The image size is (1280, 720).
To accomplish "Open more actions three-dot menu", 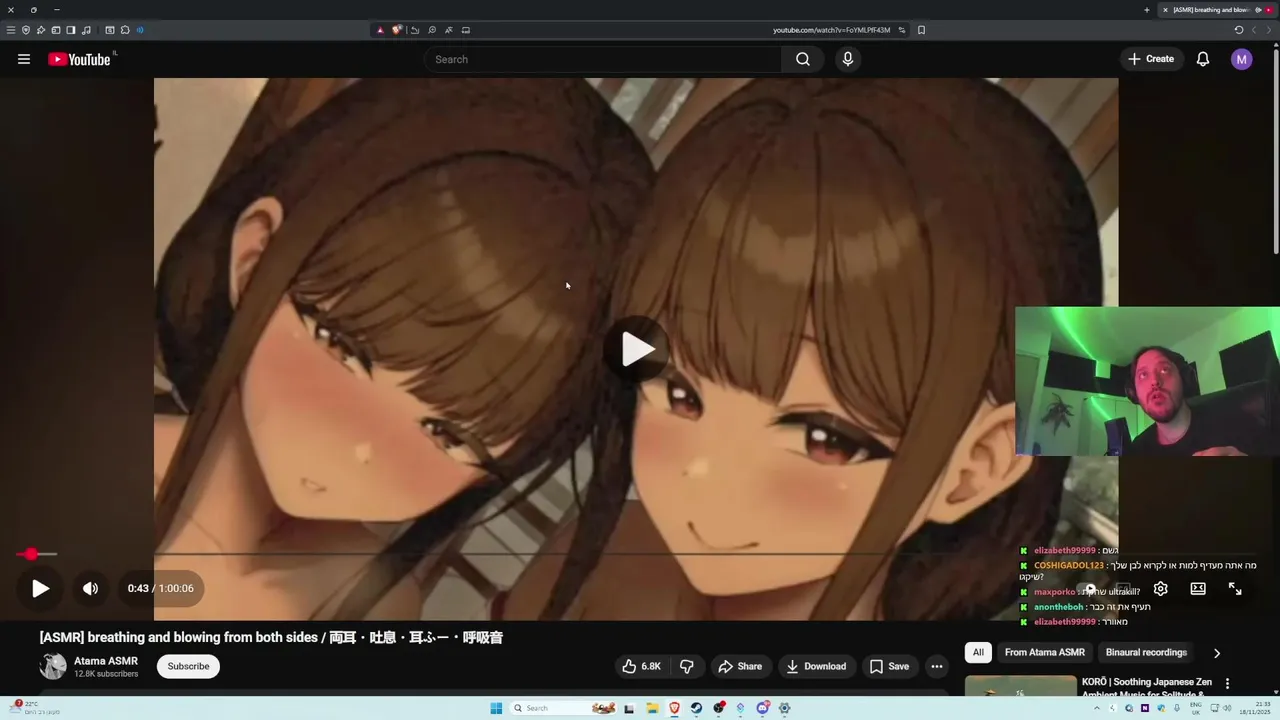I will pyautogui.click(x=936, y=666).
